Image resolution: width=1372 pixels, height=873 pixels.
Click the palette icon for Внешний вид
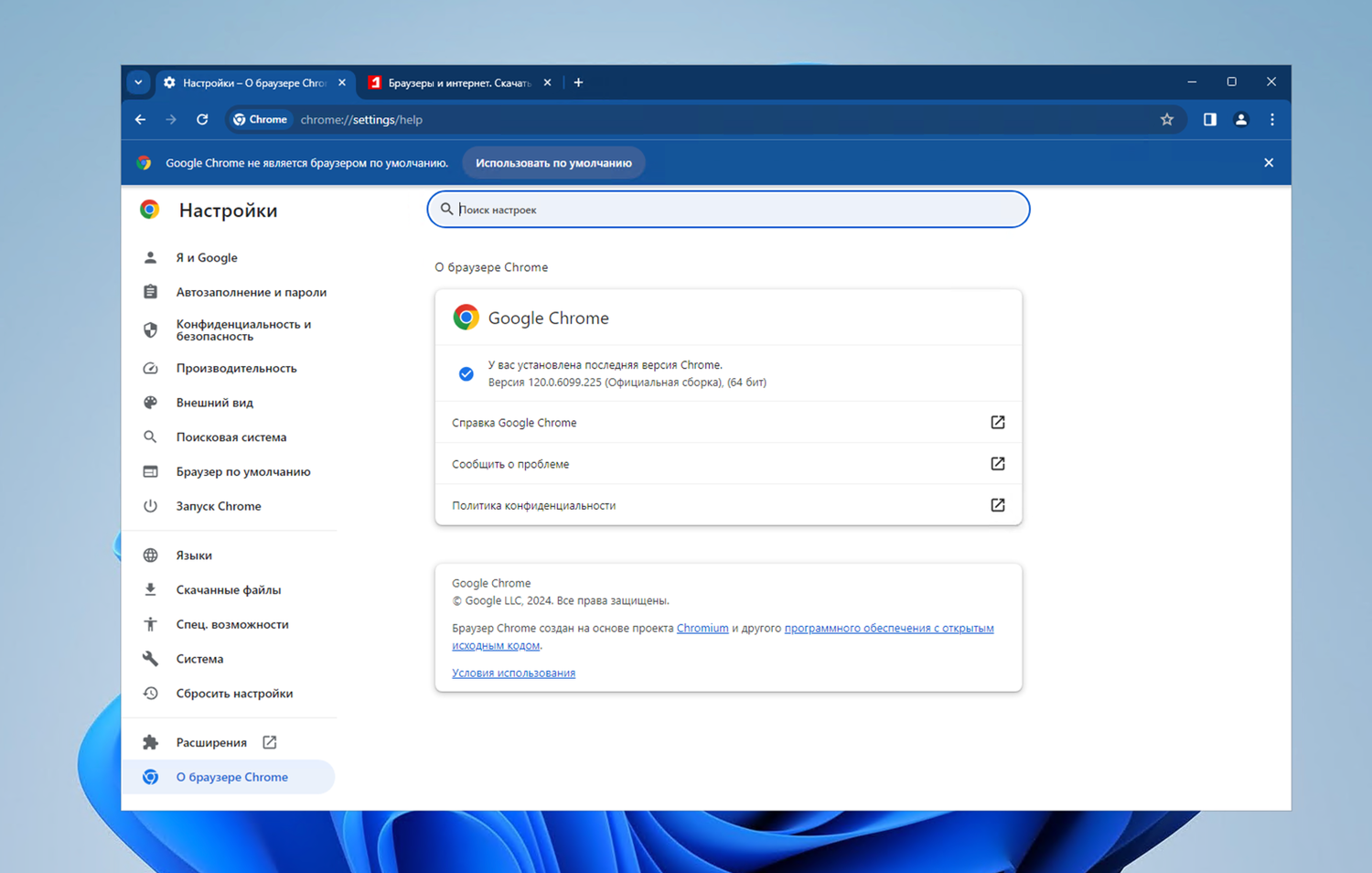coord(151,403)
